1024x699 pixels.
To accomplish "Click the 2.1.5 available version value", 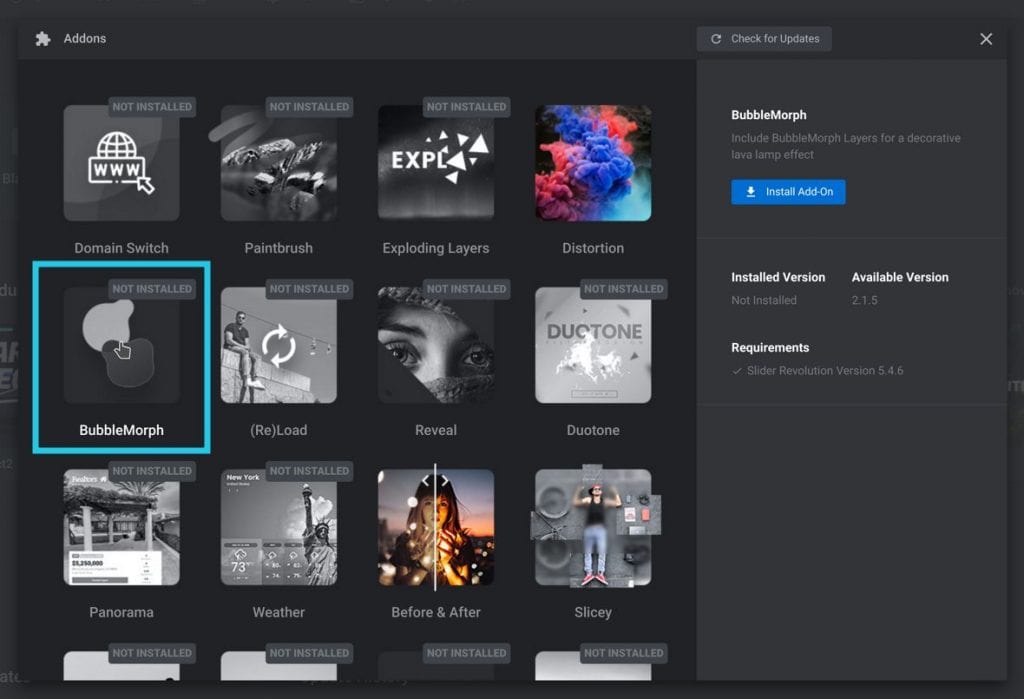I will [865, 301].
